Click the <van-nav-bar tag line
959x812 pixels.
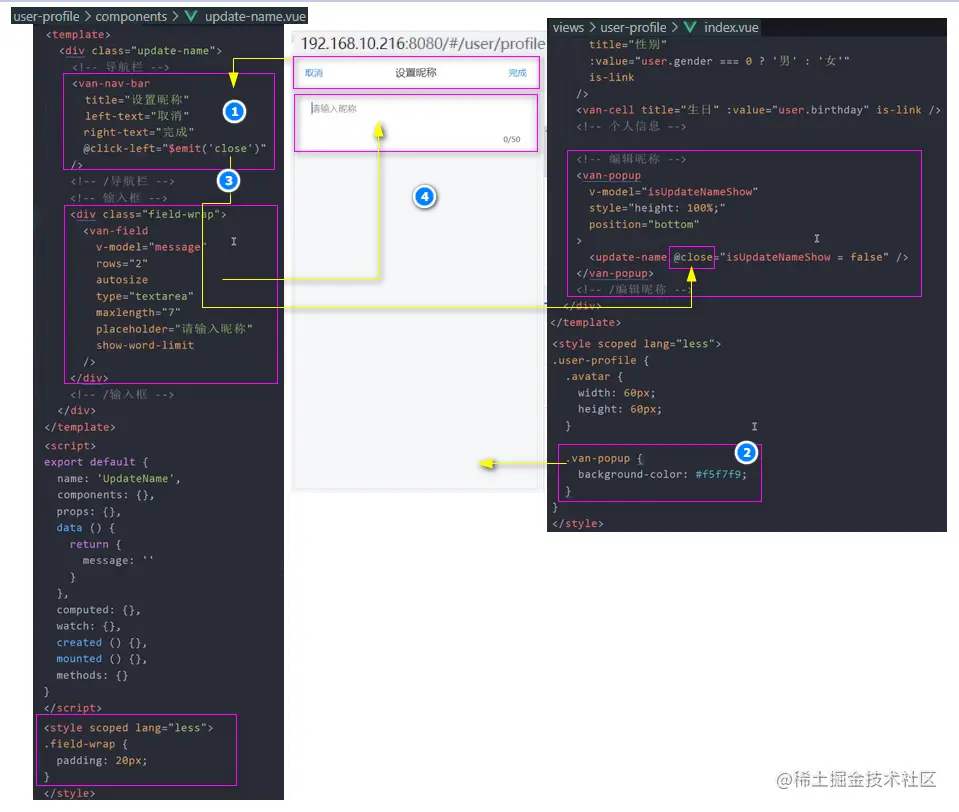coord(111,83)
